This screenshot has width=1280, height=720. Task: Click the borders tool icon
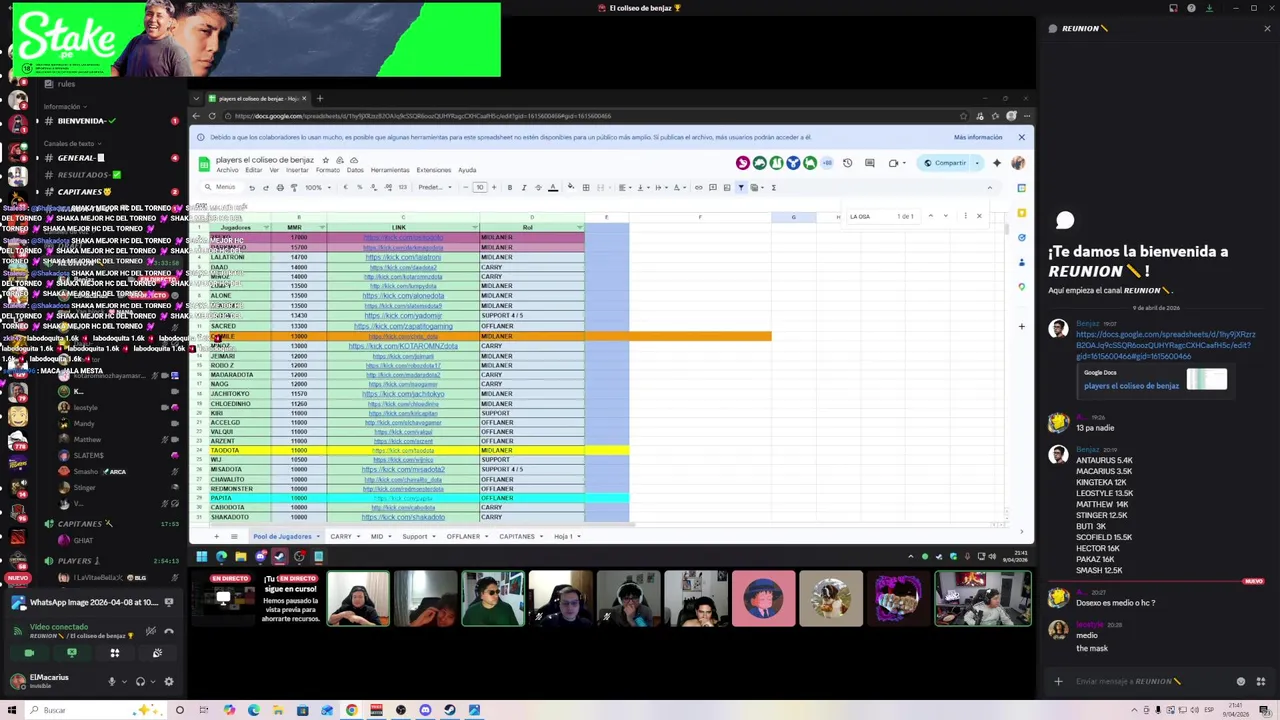click(586, 187)
